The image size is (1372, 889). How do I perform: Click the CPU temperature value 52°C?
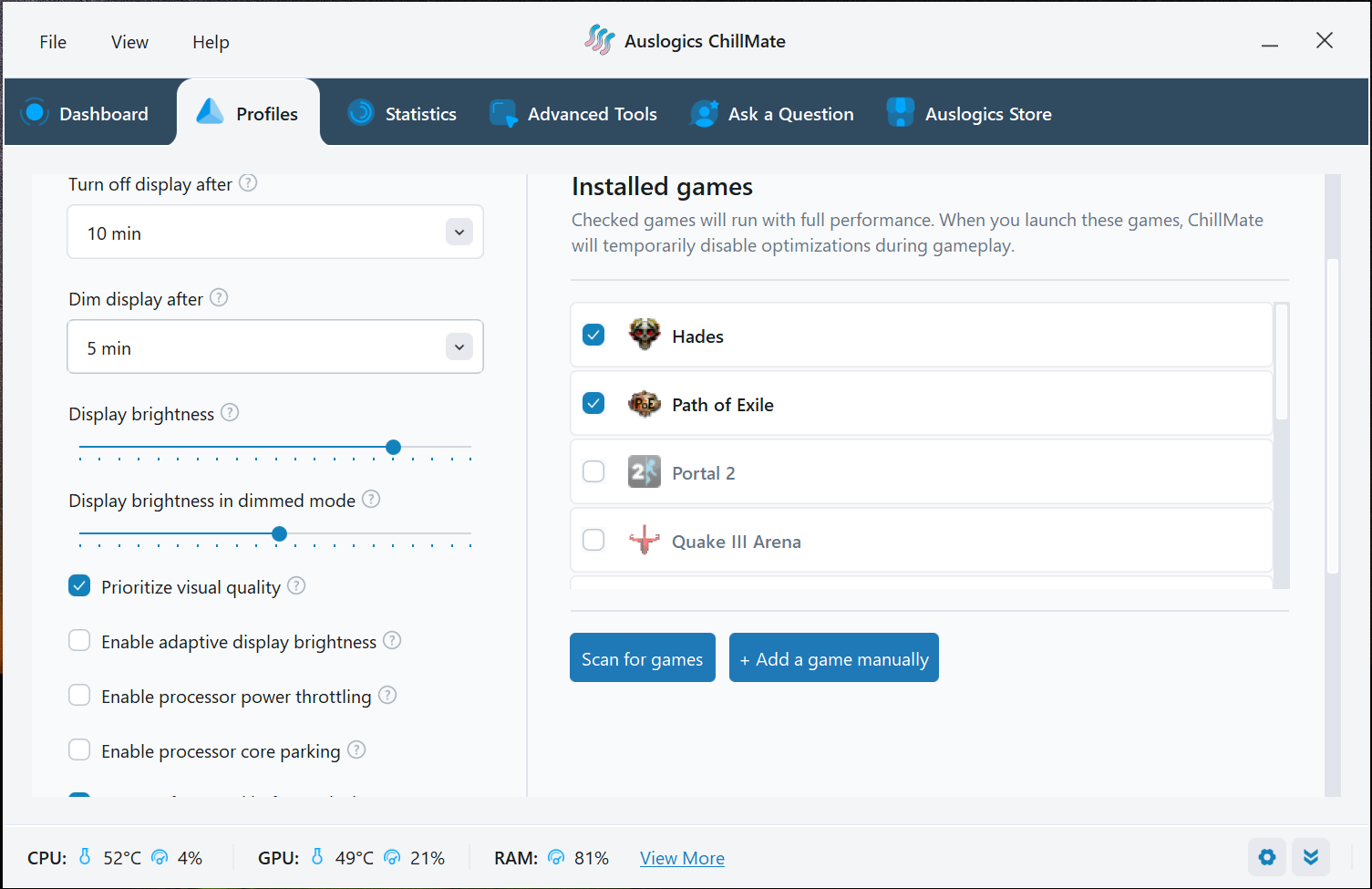click(122, 858)
